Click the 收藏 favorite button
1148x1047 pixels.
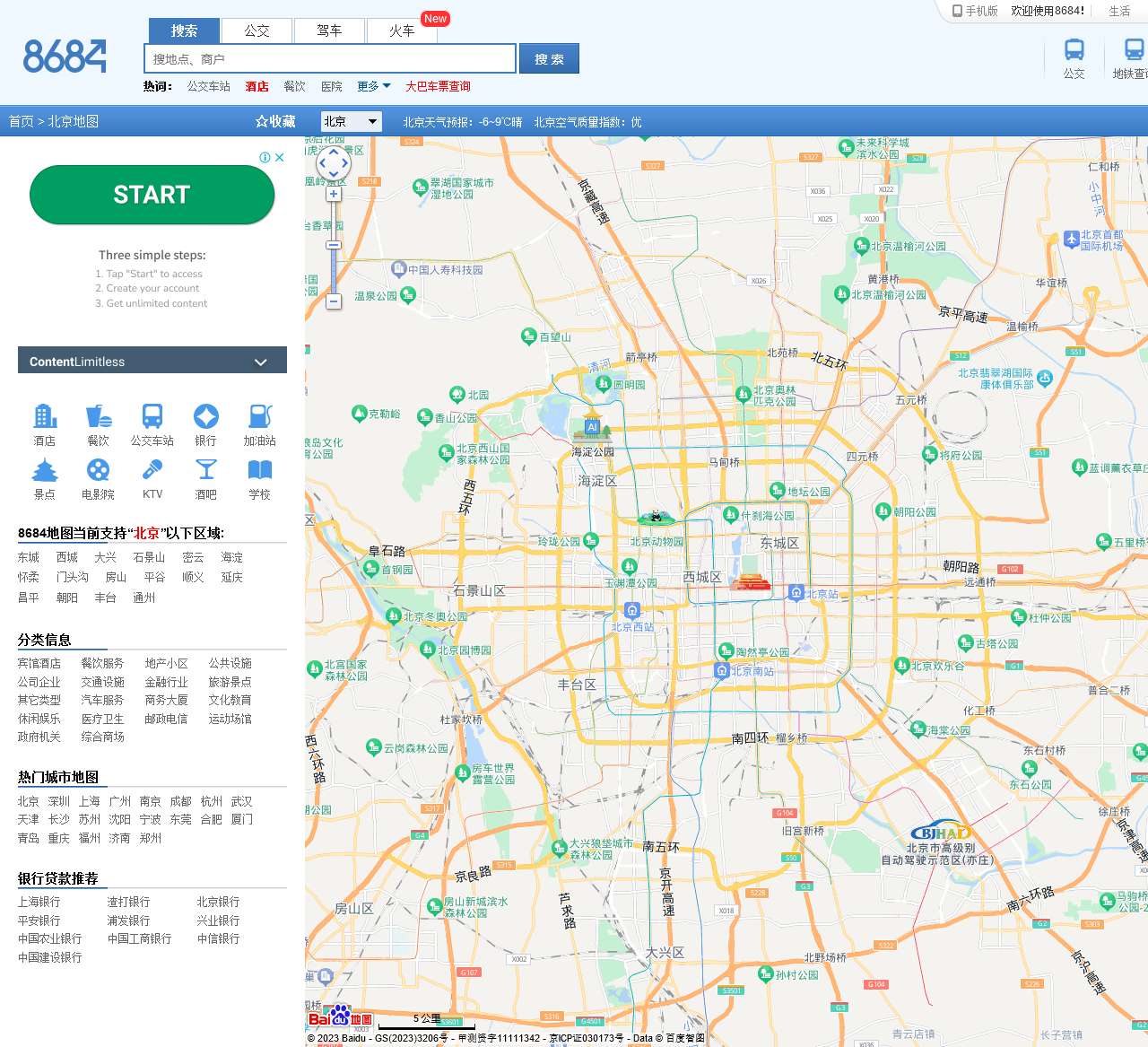tap(275, 121)
